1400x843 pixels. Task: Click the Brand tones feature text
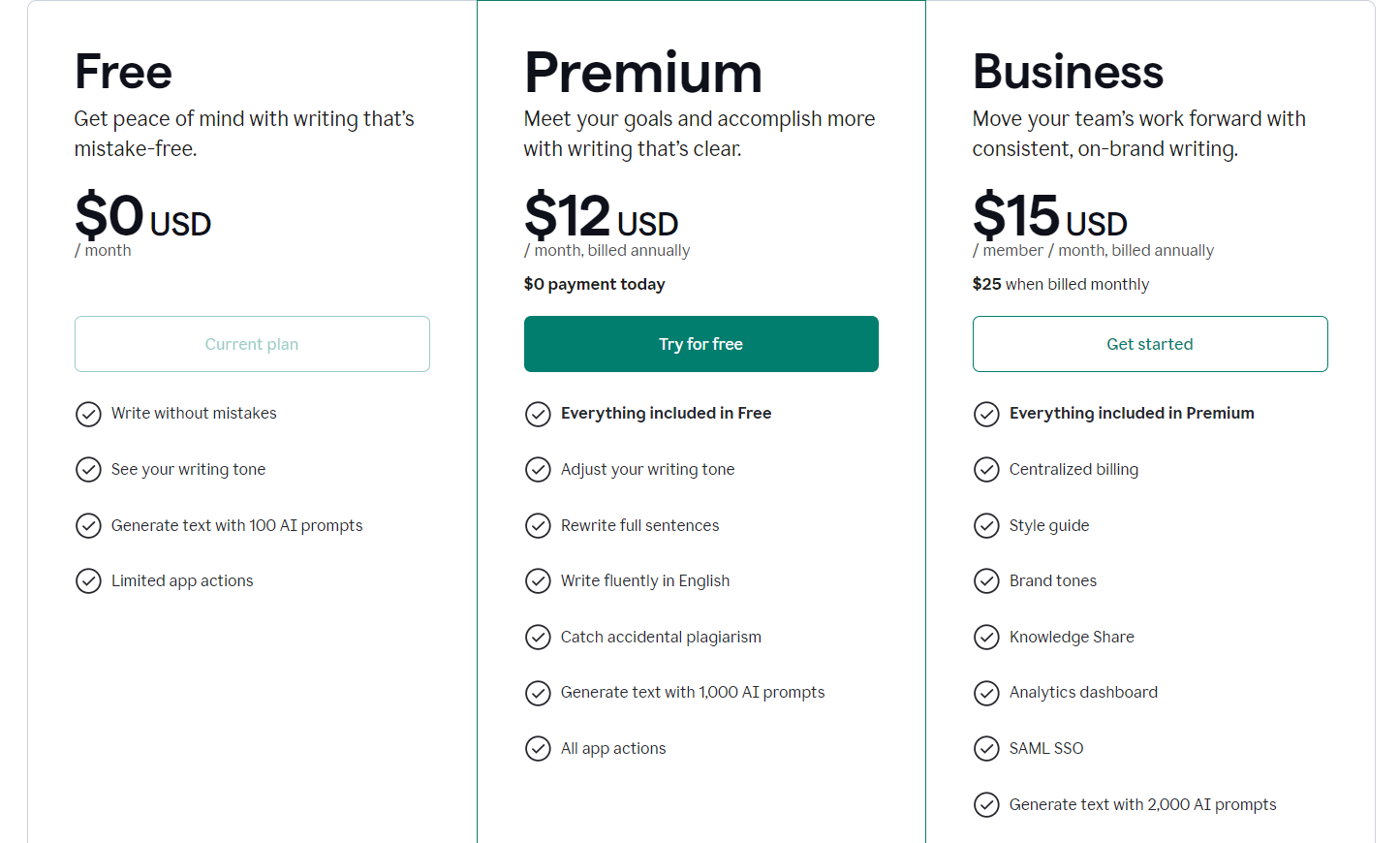point(1053,580)
